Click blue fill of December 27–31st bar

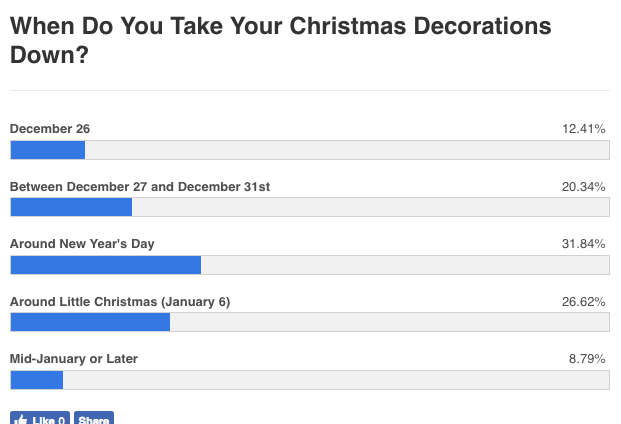click(x=71, y=207)
